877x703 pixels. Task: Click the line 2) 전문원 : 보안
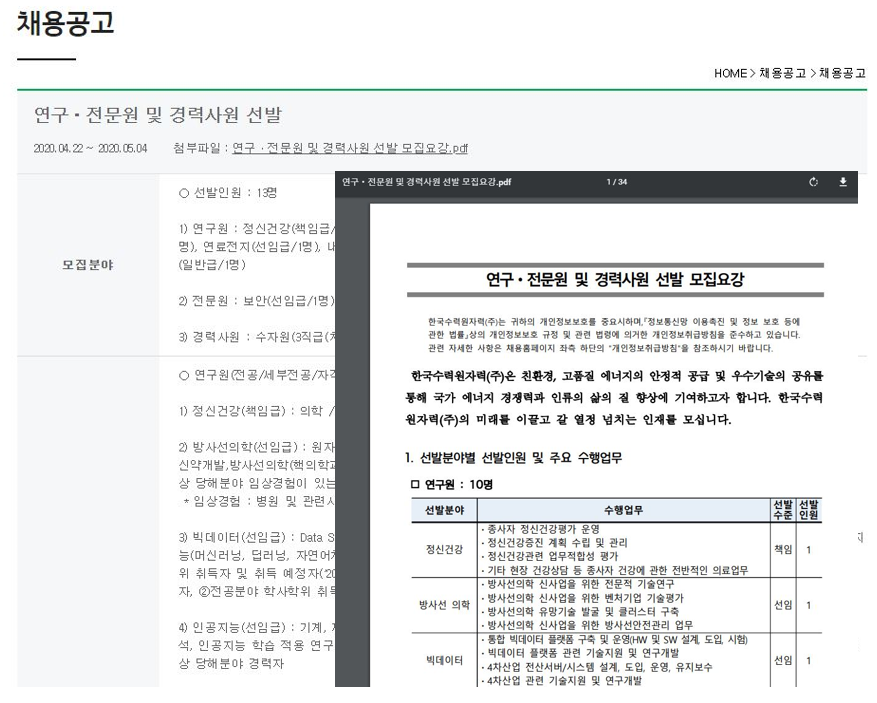257,301
